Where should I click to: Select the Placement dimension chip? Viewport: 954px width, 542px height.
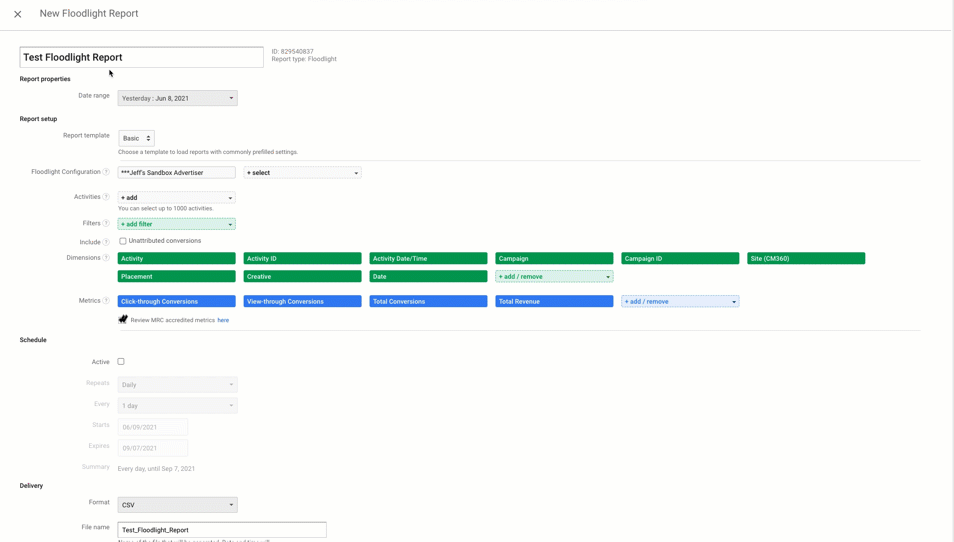pos(176,276)
